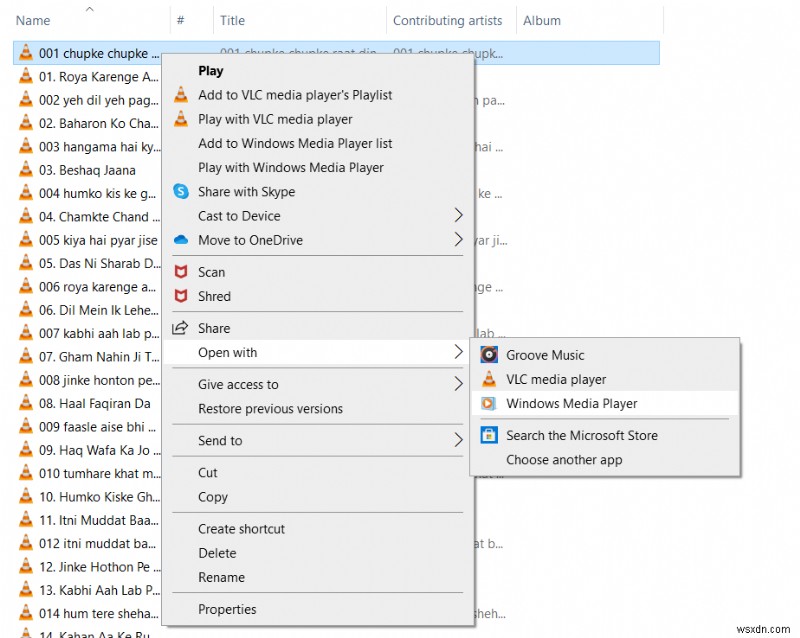Click the OneDrive cloud icon in the menu
800x638 pixels.
click(x=182, y=240)
